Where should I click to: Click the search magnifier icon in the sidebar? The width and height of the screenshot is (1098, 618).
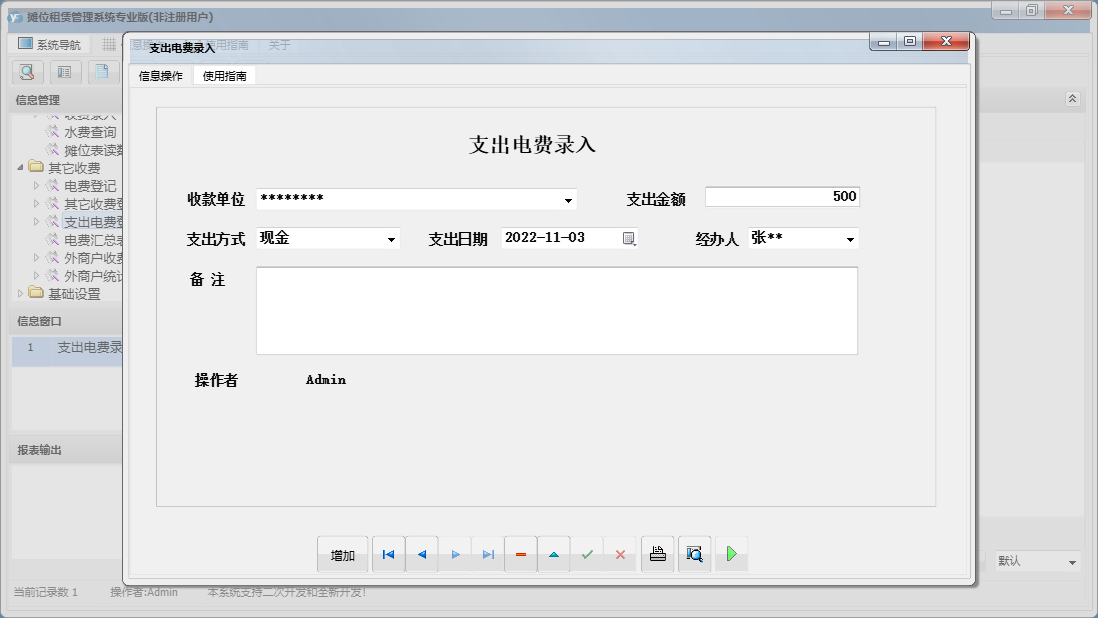26,72
